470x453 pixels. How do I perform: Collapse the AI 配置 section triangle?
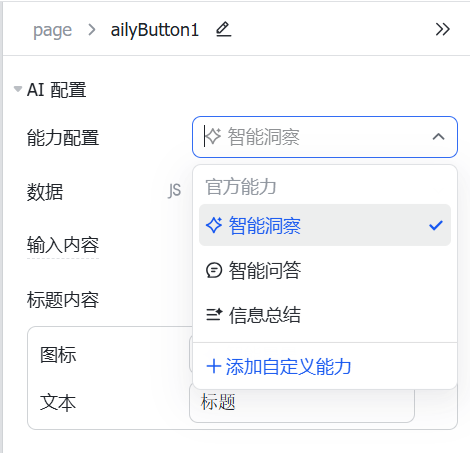[x=18, y=89]
